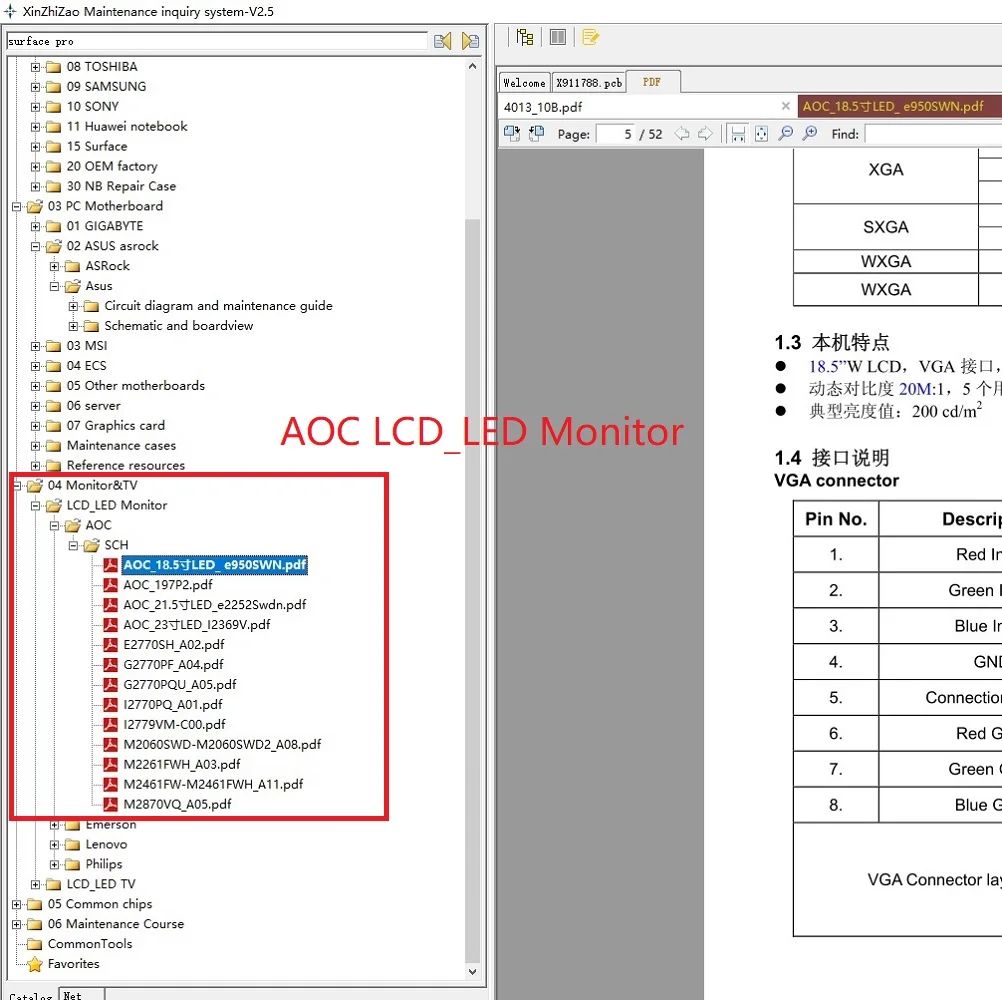
Task: Click the fit width icon
Action: point(738,134)
